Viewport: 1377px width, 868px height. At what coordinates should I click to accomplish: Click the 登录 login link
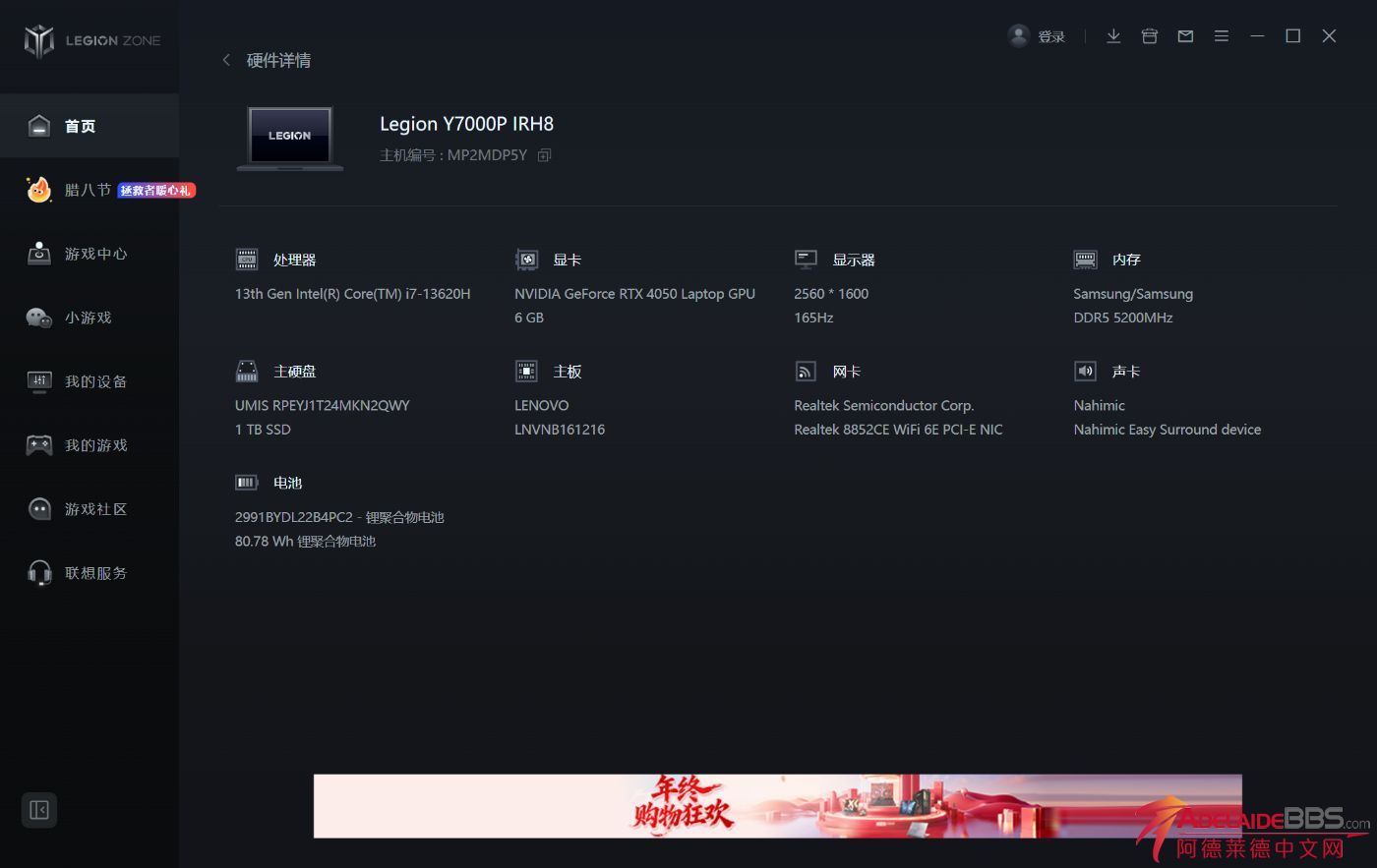click(1051, 37)
